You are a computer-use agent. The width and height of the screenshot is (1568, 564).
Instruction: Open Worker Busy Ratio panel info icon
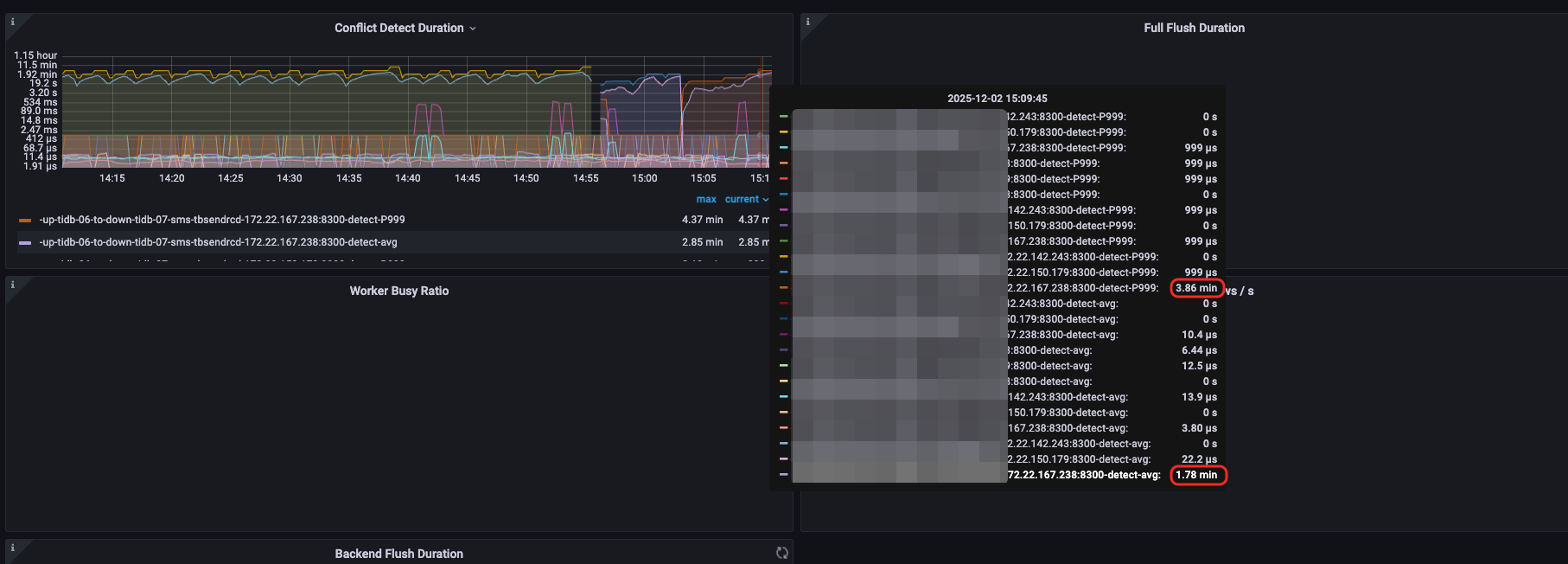(x=12, y=285)
